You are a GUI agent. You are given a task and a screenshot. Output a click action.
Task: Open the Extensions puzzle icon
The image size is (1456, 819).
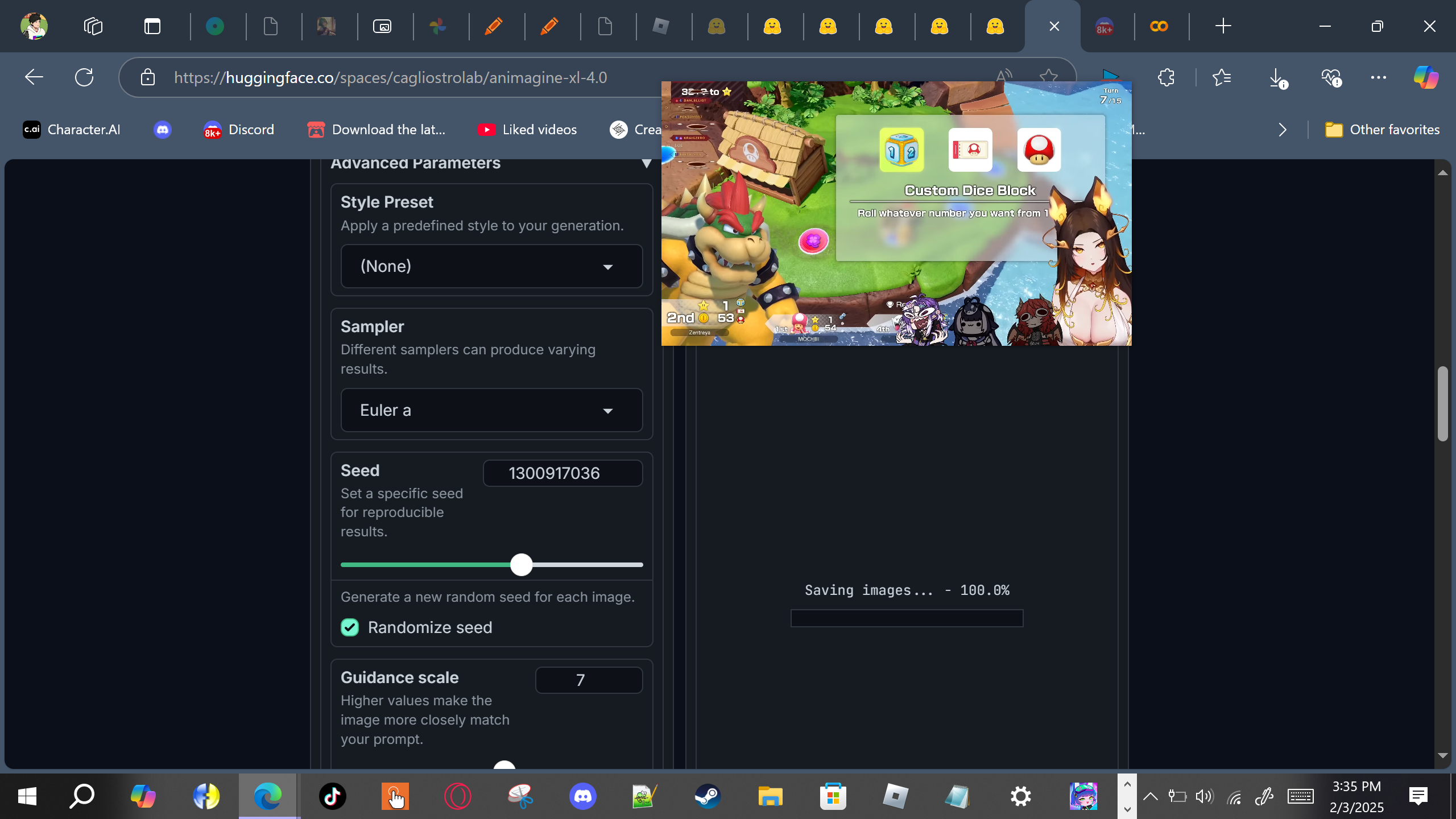click(1166, 77)
